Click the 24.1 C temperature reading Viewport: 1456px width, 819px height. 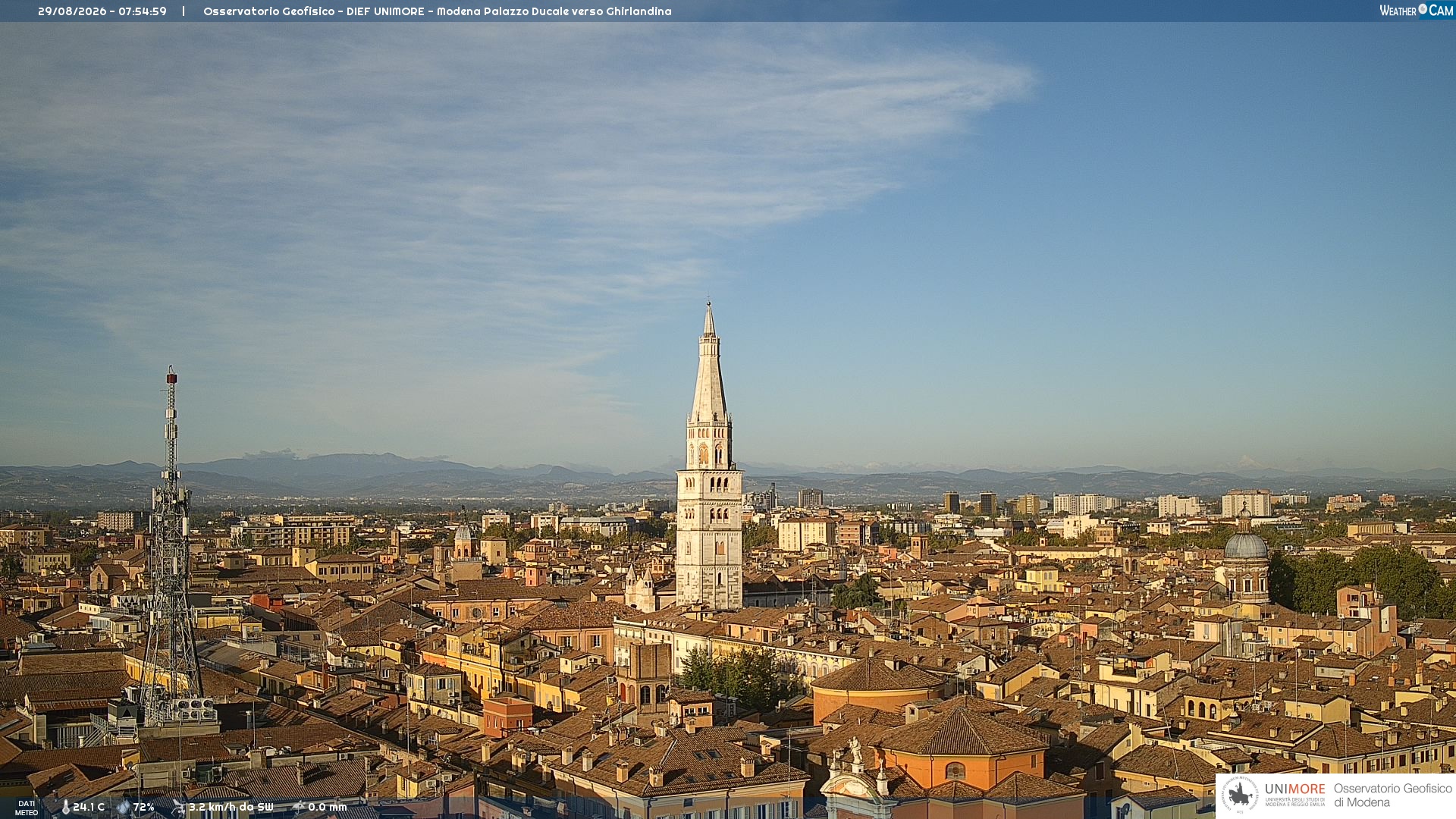pyautogui.click(x=89, y=807)
